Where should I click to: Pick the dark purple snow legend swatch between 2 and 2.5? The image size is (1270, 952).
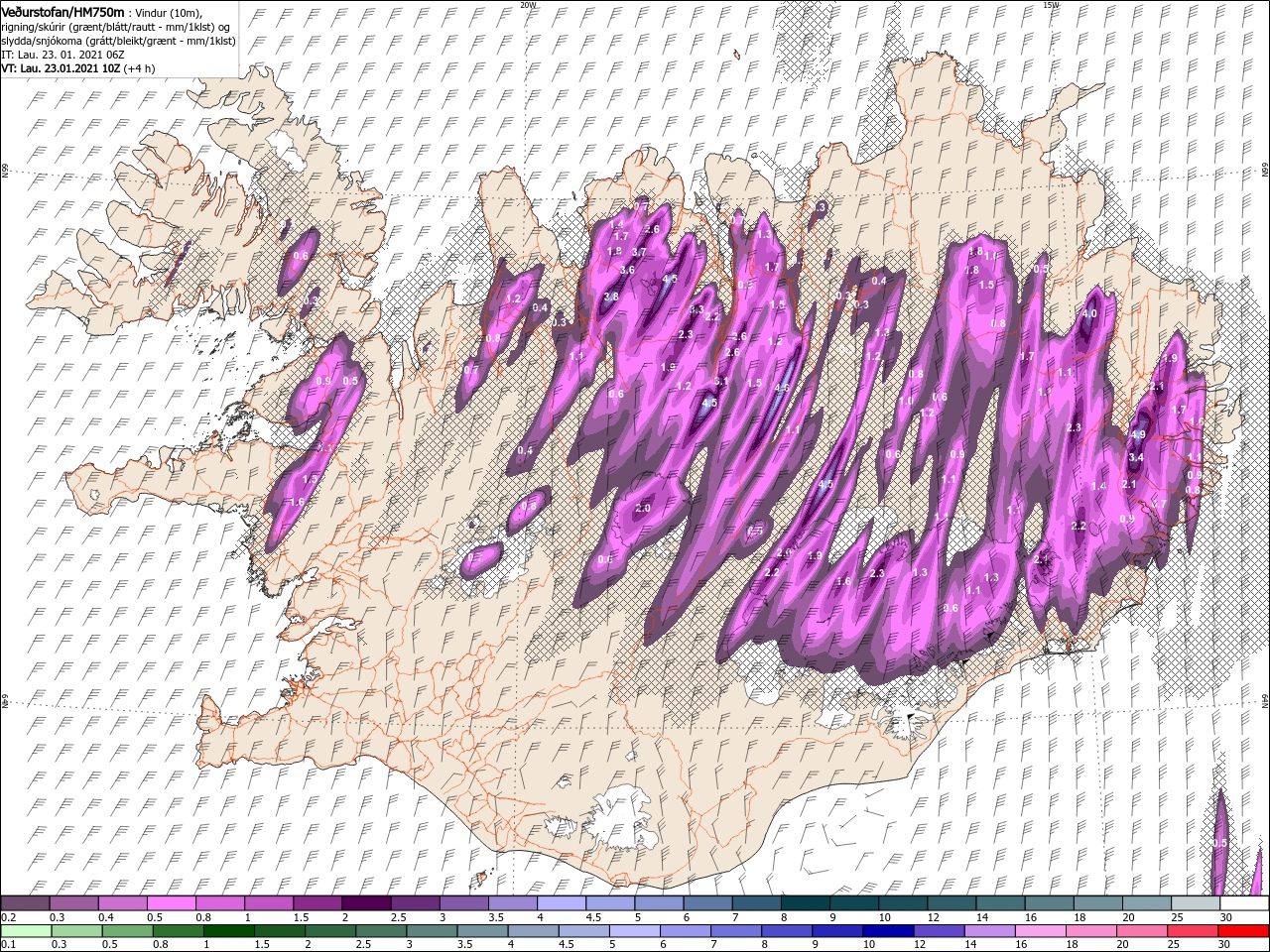(x=366, y=902)
